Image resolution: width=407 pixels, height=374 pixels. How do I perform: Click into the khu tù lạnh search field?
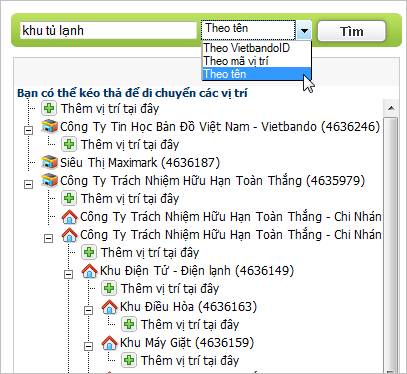(108, 31)
